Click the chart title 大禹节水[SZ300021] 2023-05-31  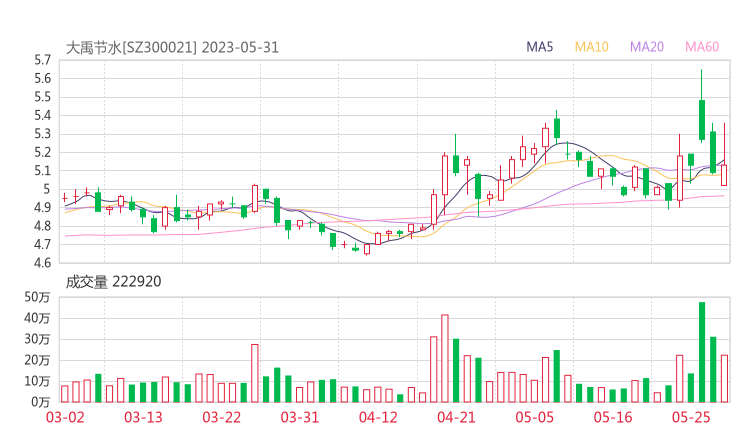coord(172,48)
